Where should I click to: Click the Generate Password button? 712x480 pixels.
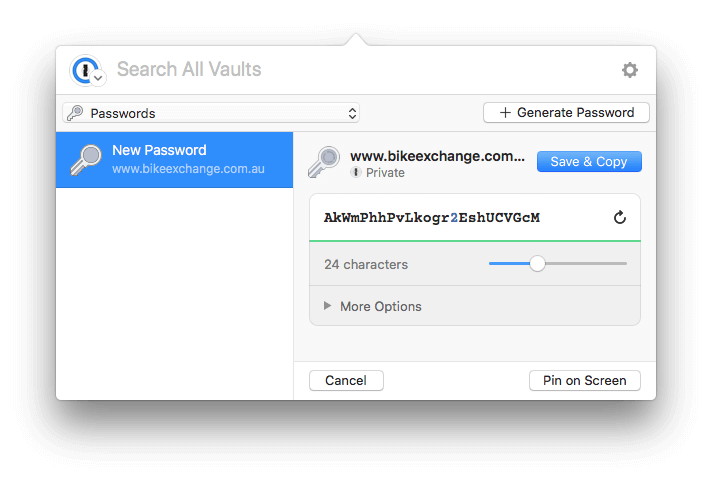566,113
